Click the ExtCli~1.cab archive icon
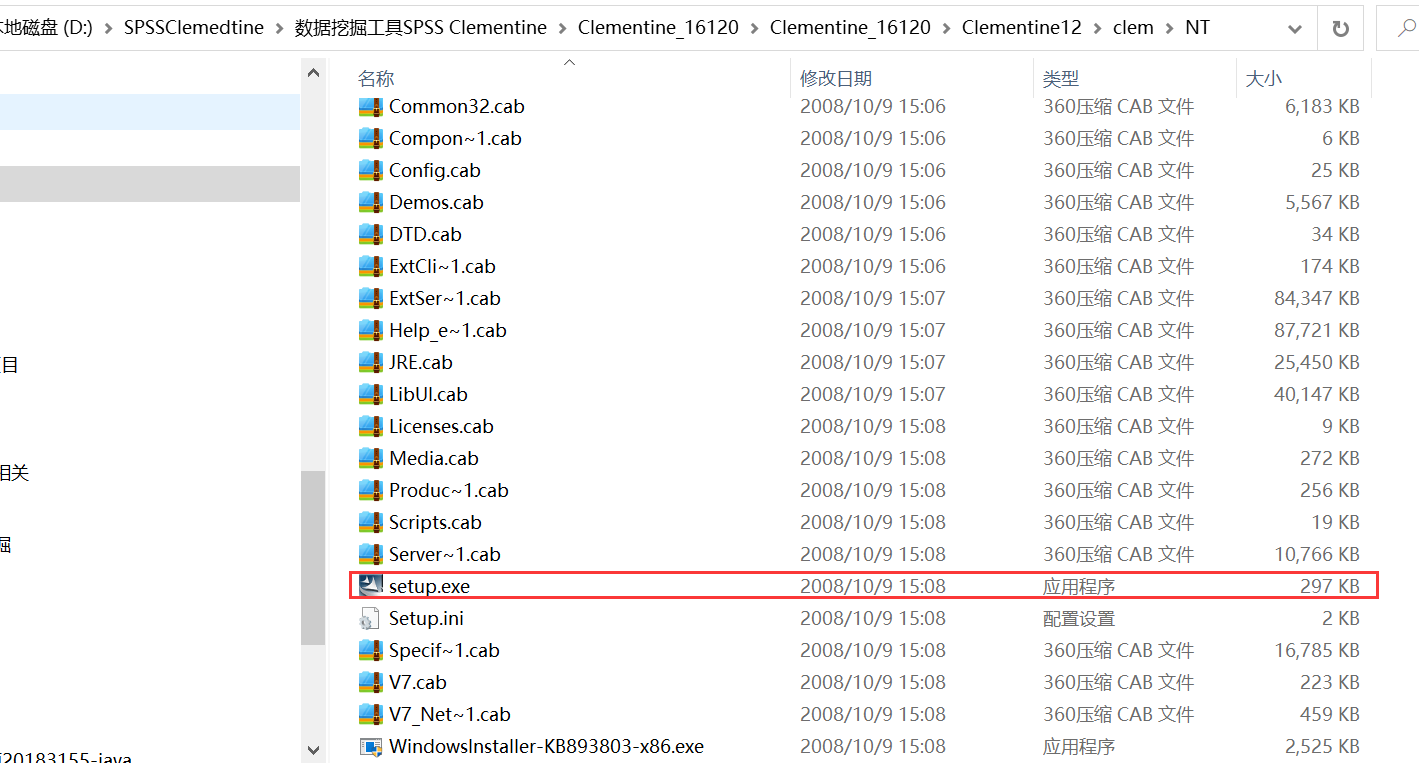 [x=371, y=266]
